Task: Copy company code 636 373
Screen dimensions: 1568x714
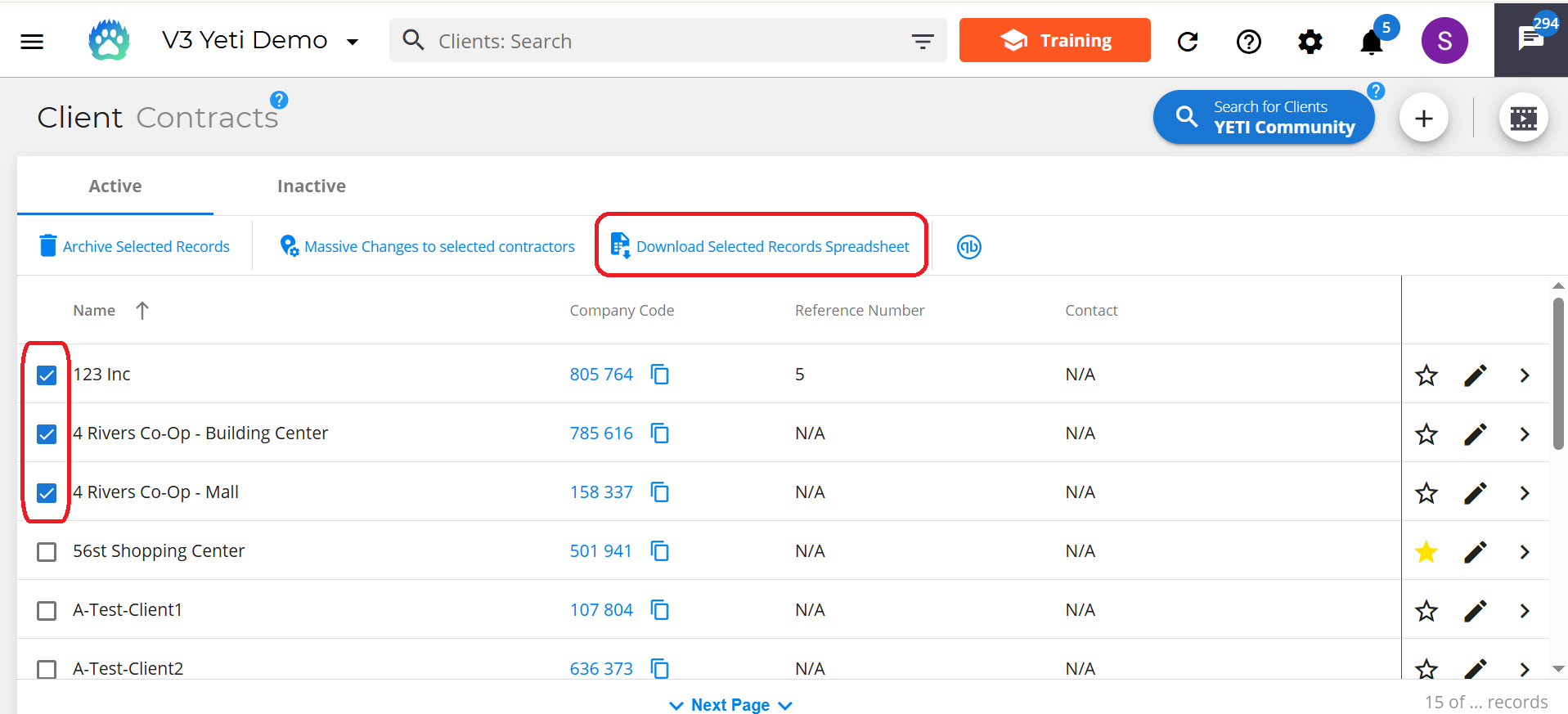Action: [659, 668]
